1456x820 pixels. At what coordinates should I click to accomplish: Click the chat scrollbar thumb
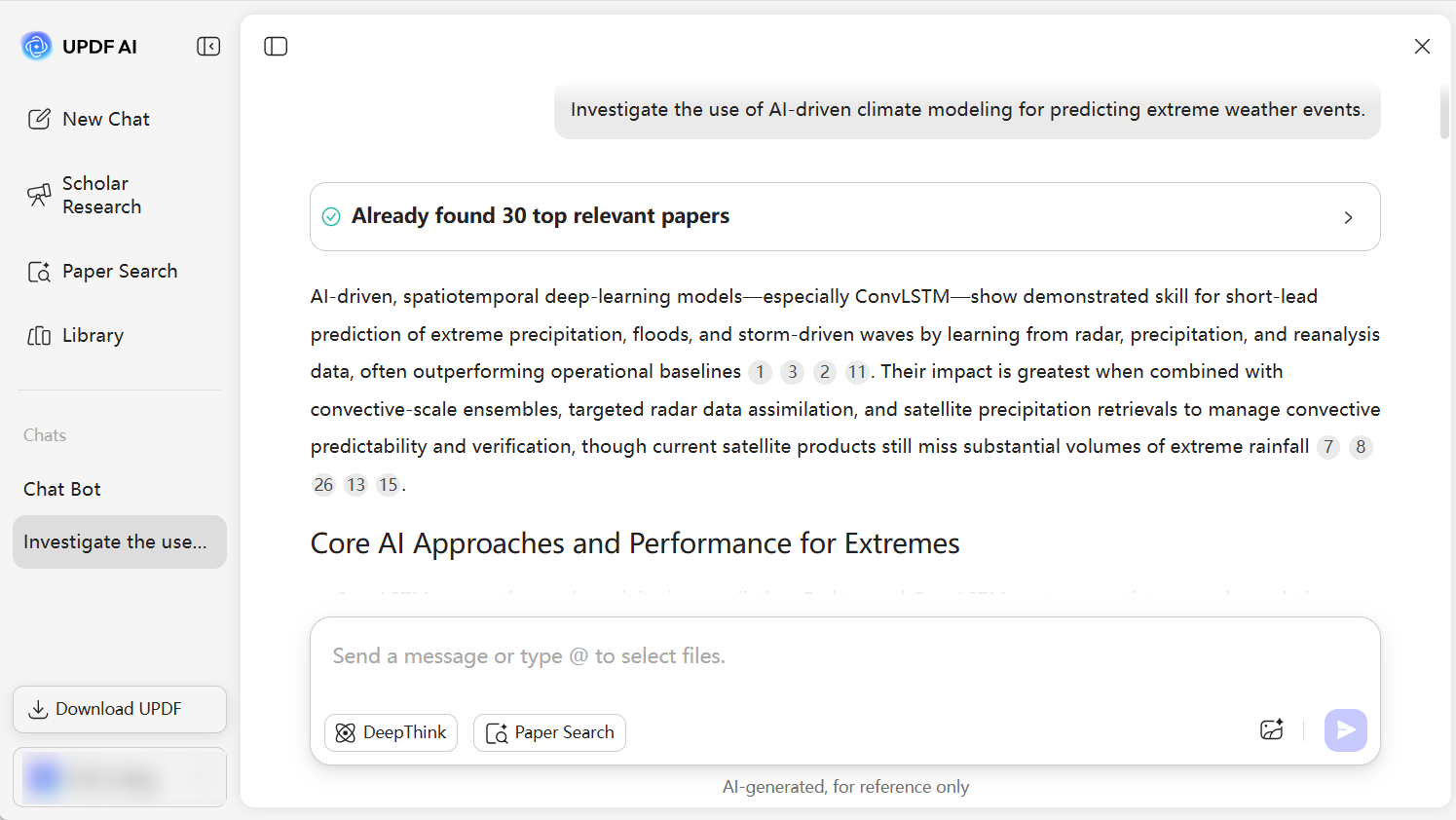coord(1444,113)
